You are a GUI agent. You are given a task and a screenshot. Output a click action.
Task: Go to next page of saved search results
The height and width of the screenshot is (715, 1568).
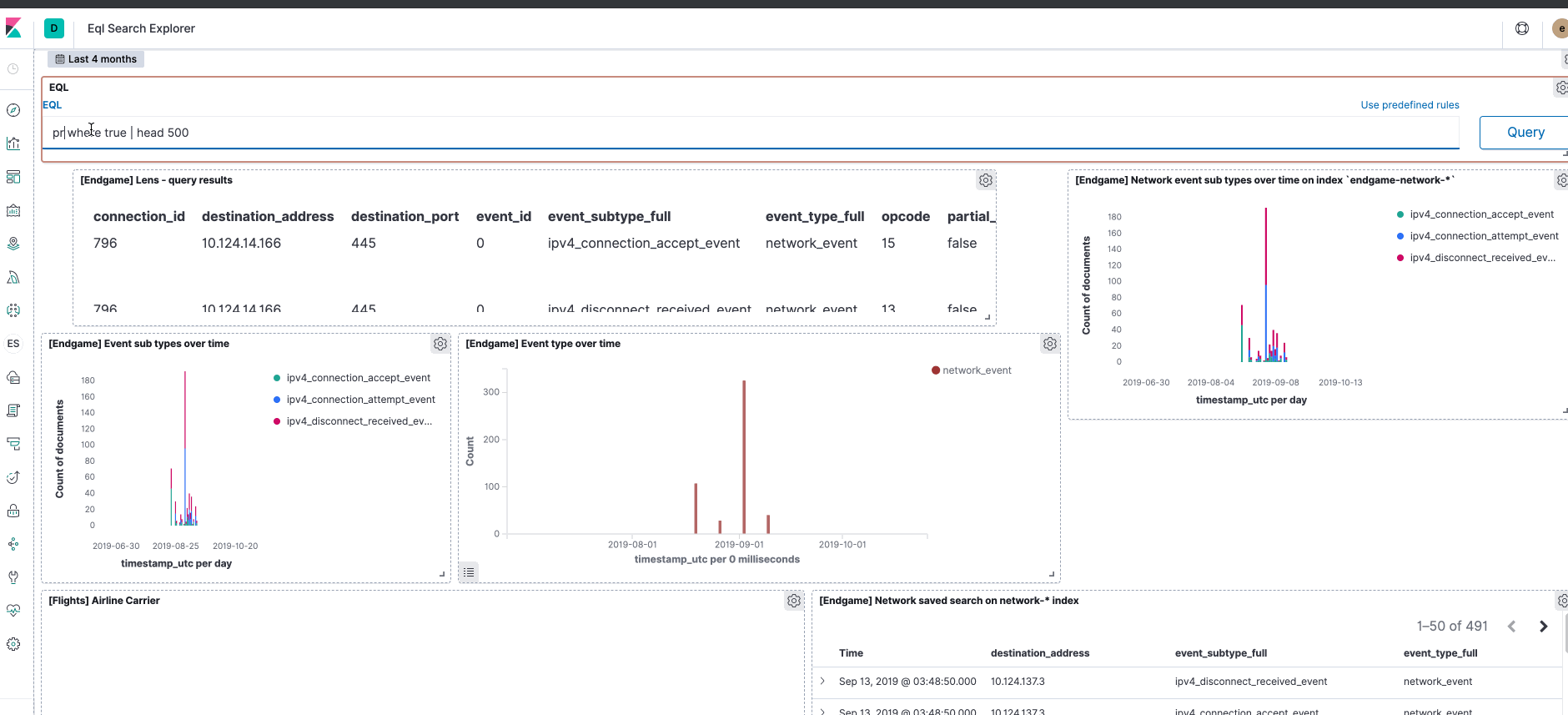(x=1543, y=627)
